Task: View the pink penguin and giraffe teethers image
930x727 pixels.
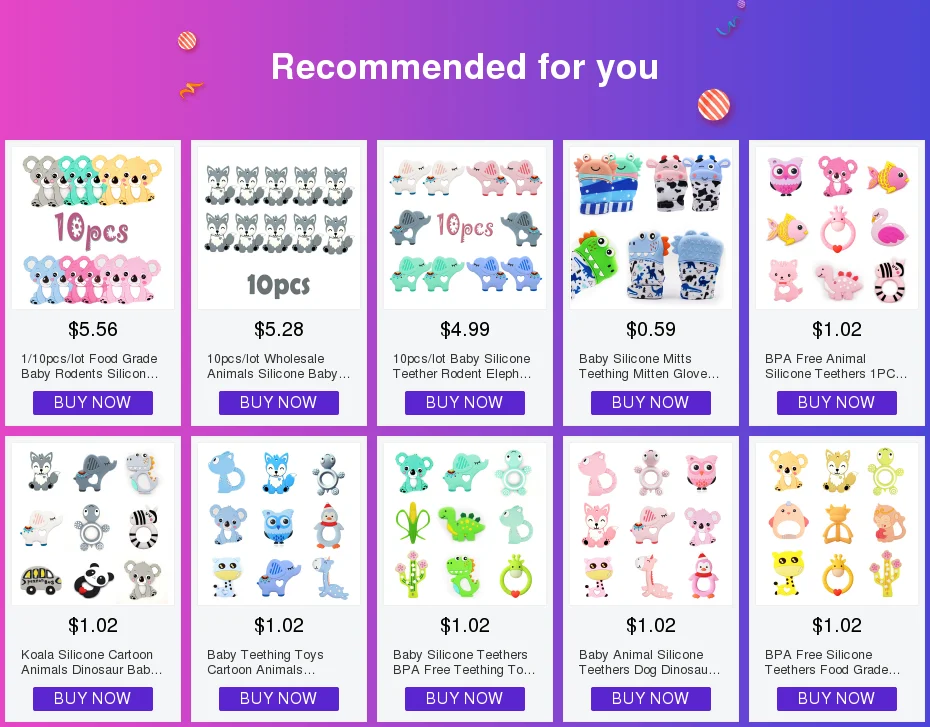Action: tap(651, 524)
